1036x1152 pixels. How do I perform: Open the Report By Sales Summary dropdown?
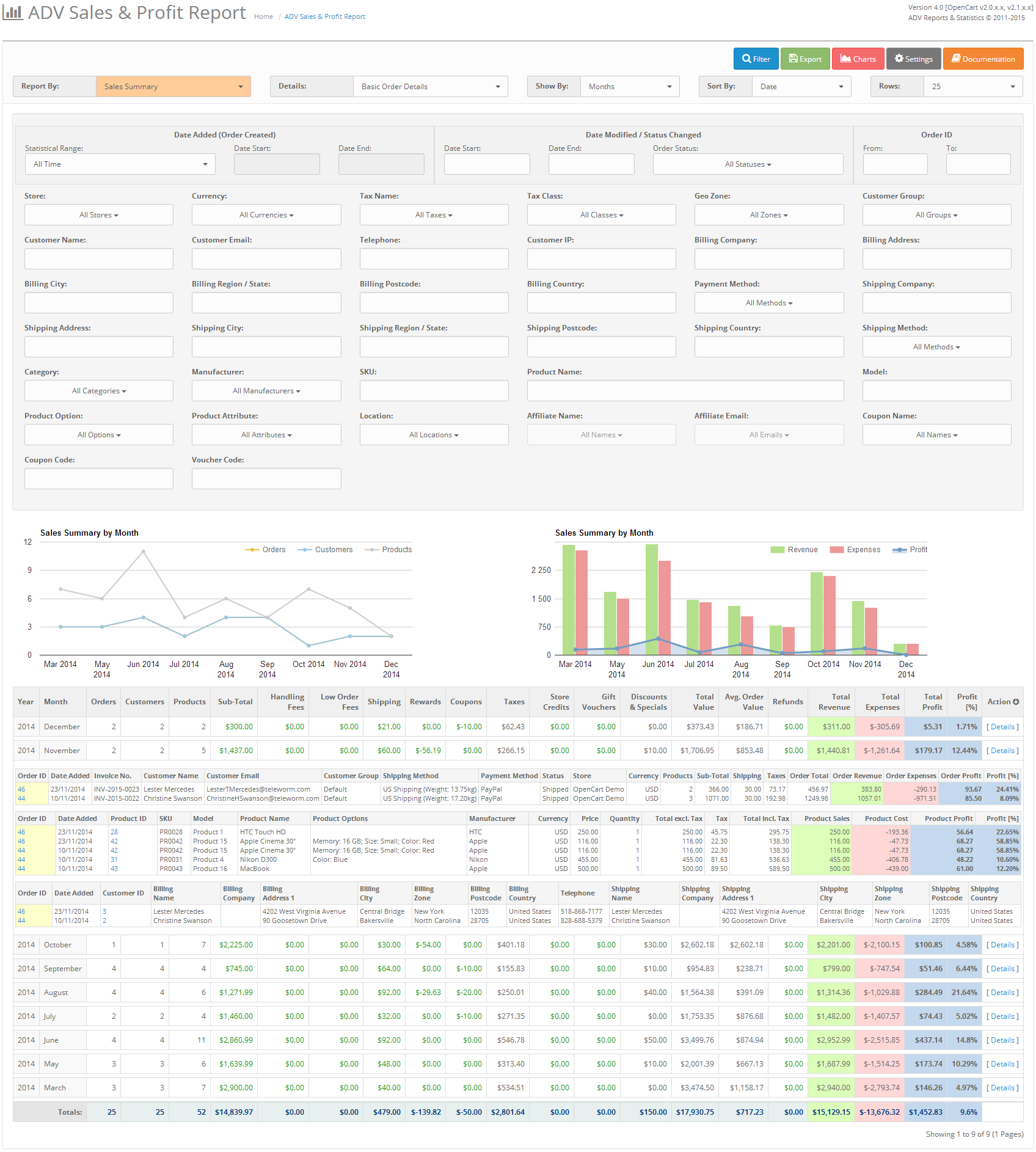click(173, 86)
